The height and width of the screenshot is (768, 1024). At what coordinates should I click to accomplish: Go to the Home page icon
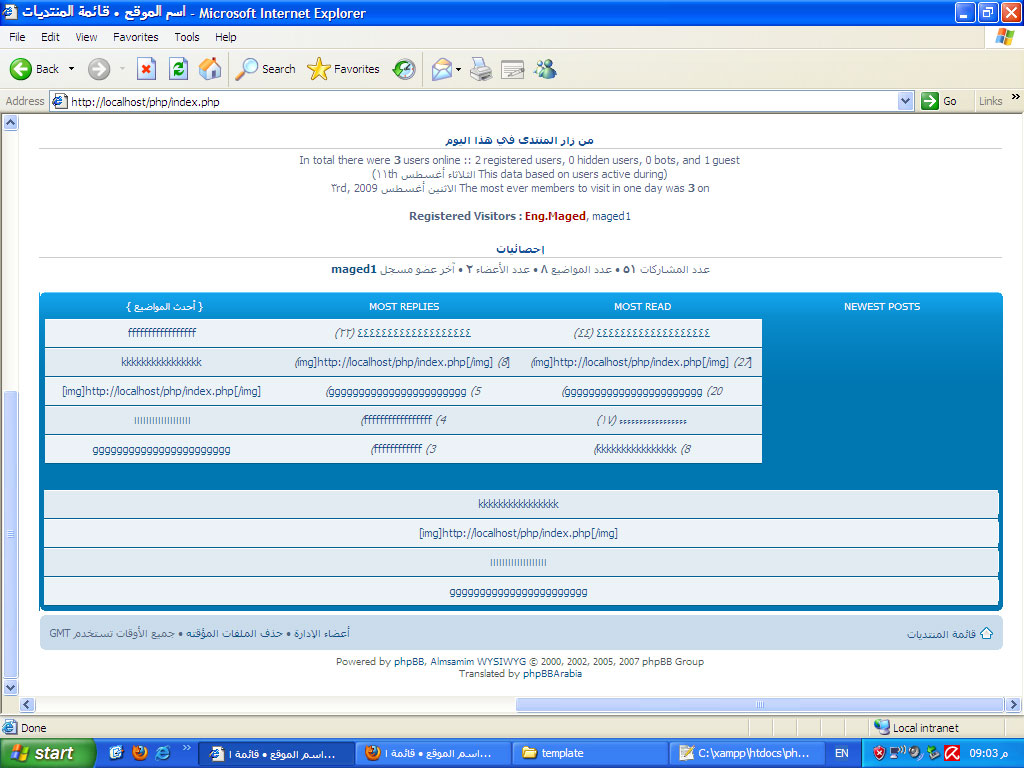pyautogui.click(x=210, y=69)
